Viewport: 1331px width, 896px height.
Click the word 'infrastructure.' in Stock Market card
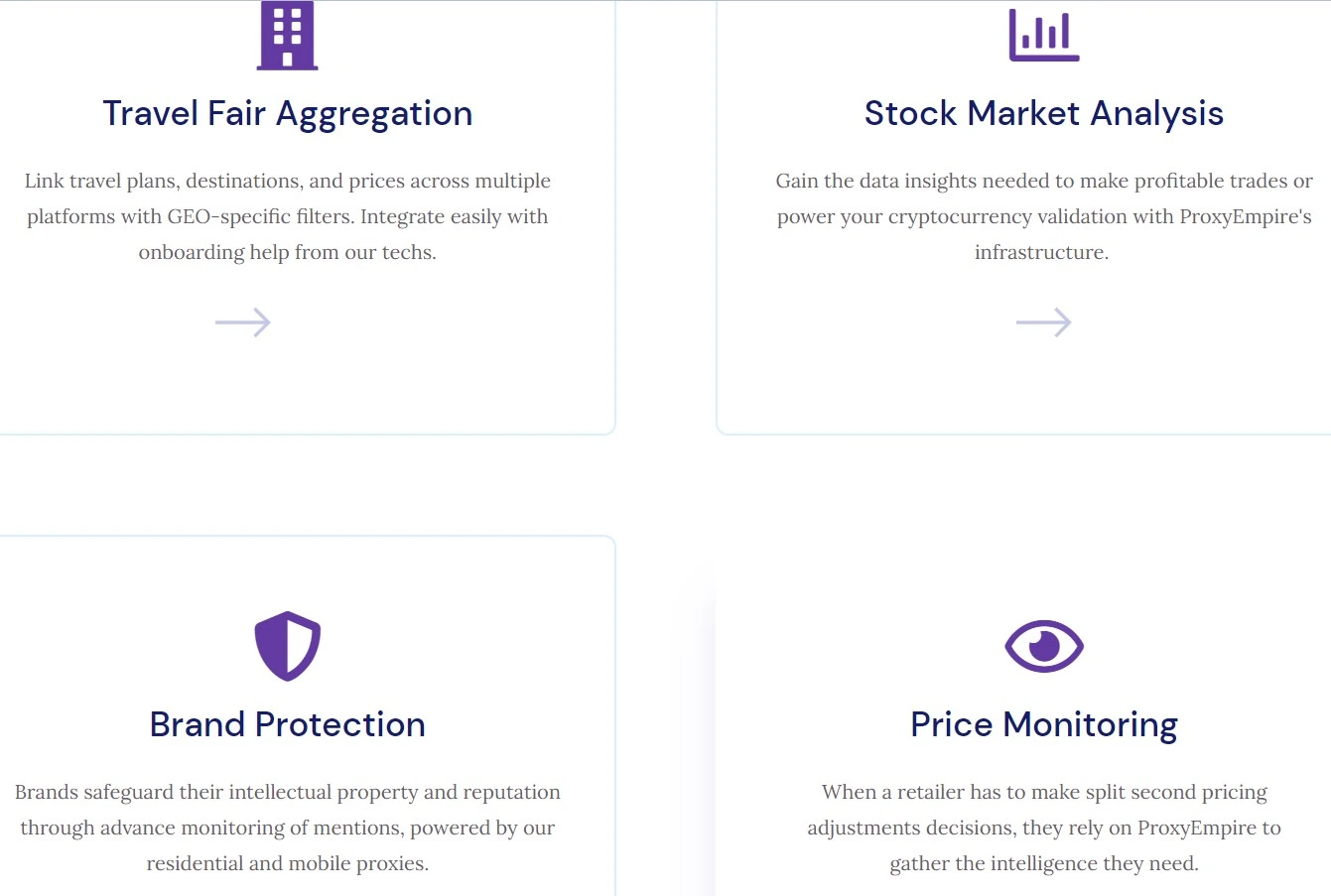point(1041,253)
